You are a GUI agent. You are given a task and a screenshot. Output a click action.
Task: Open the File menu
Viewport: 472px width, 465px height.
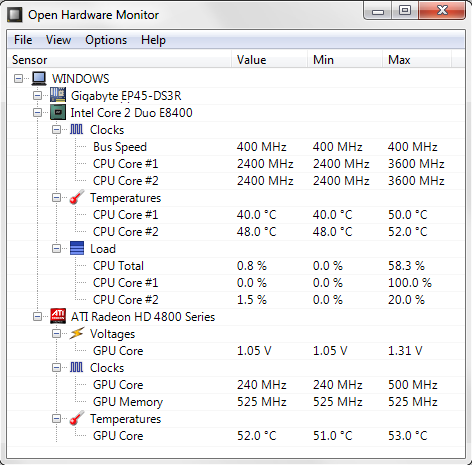[23, 40]
